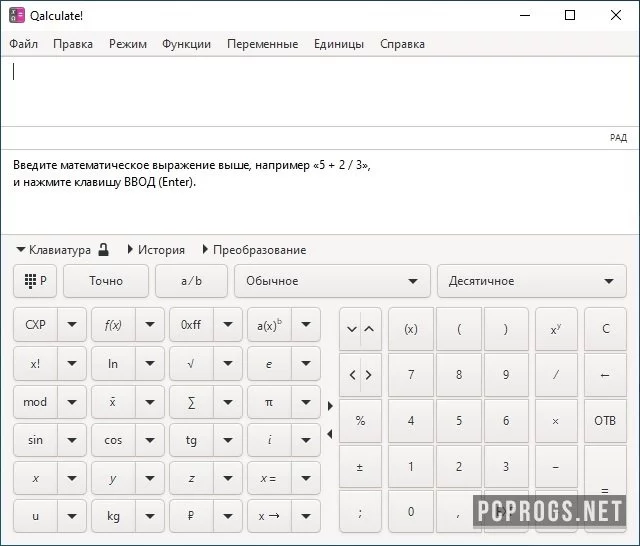This screenshot has height=546, width=640.
Task: Collapse the Клавиатура keypad section
Action: point(53,250)
